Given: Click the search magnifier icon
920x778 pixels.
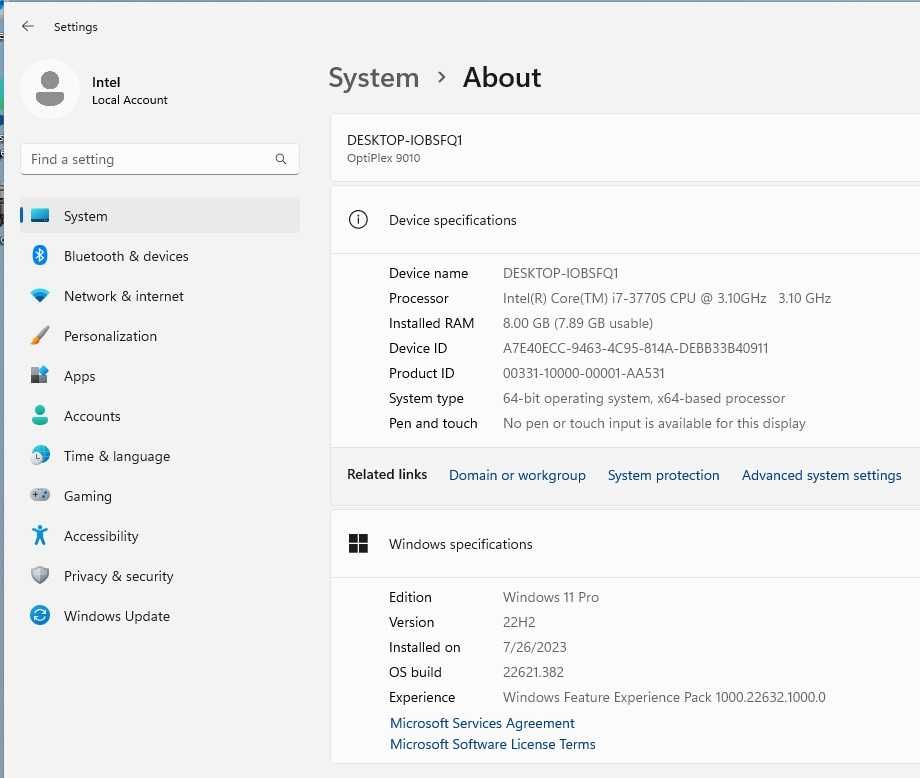Looking at the screenshot, I should coord(281,159).
